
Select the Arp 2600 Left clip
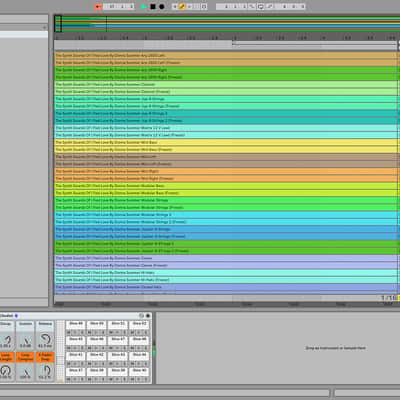[226, 55]
